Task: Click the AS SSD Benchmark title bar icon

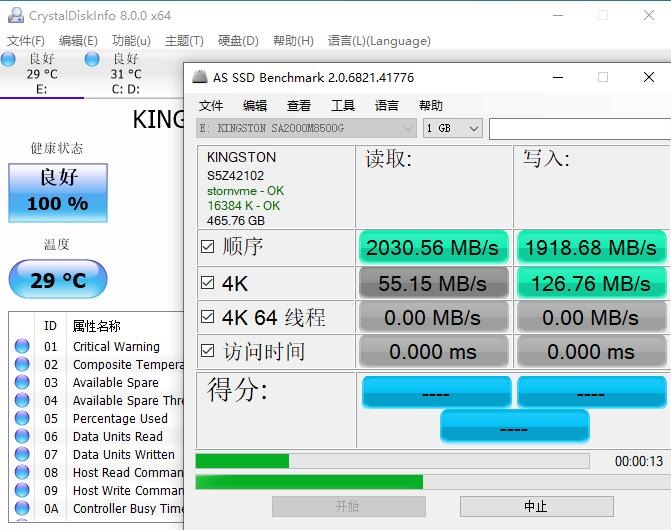Action: [200, 77]
